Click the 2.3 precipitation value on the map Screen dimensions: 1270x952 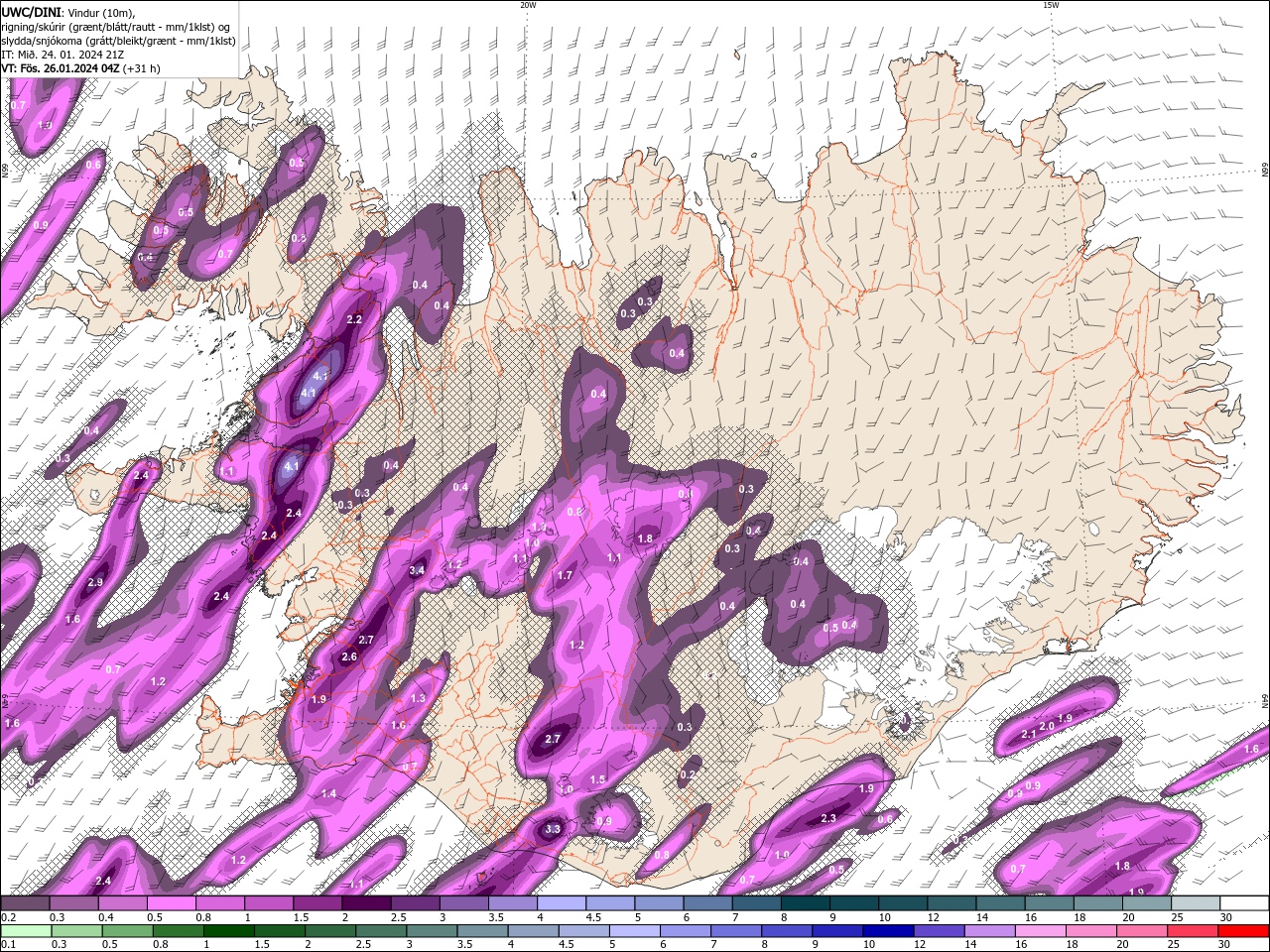(828, 819)
